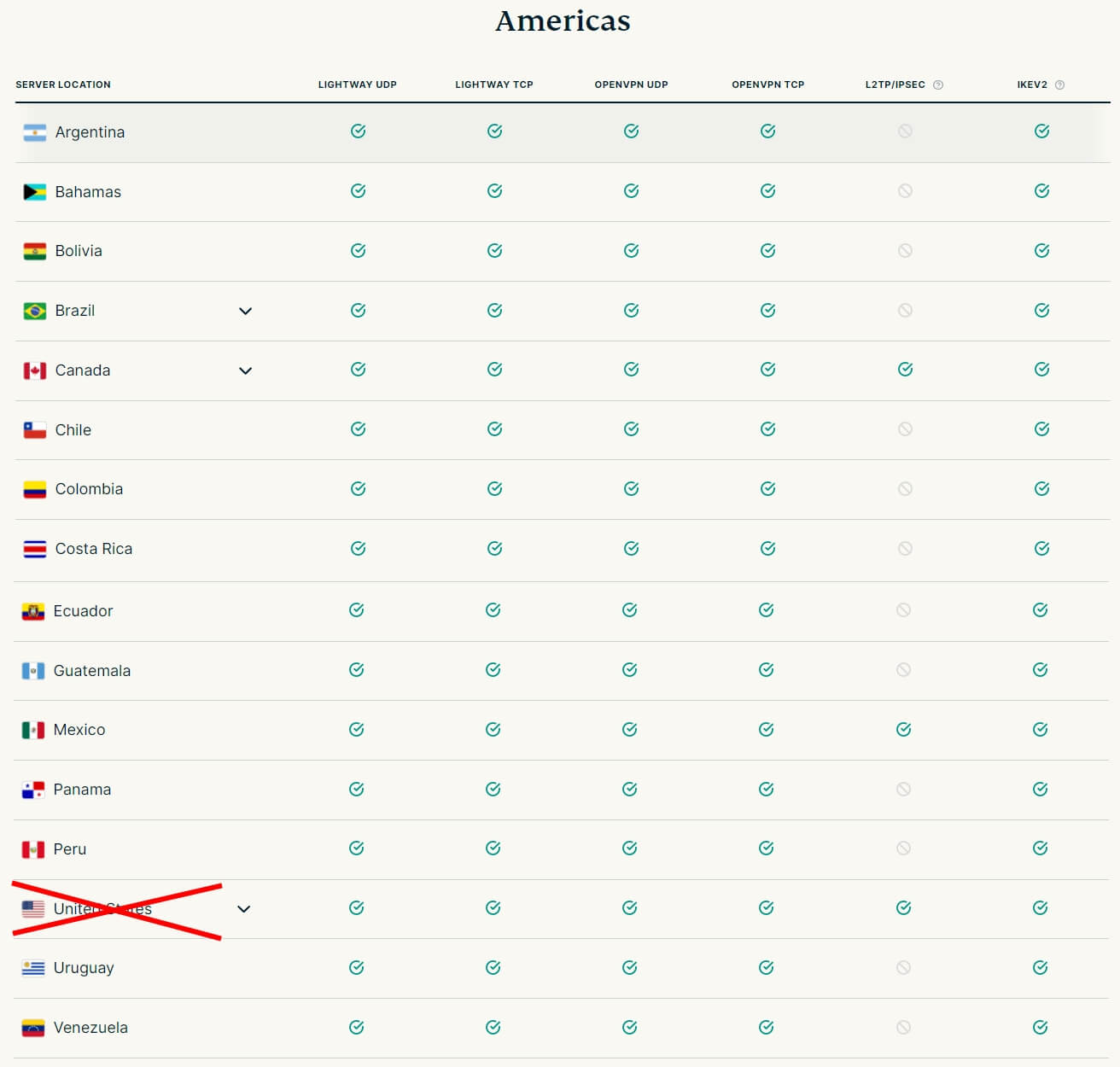
Task: Click the Argentina flag icon
Action: point(35,132)
